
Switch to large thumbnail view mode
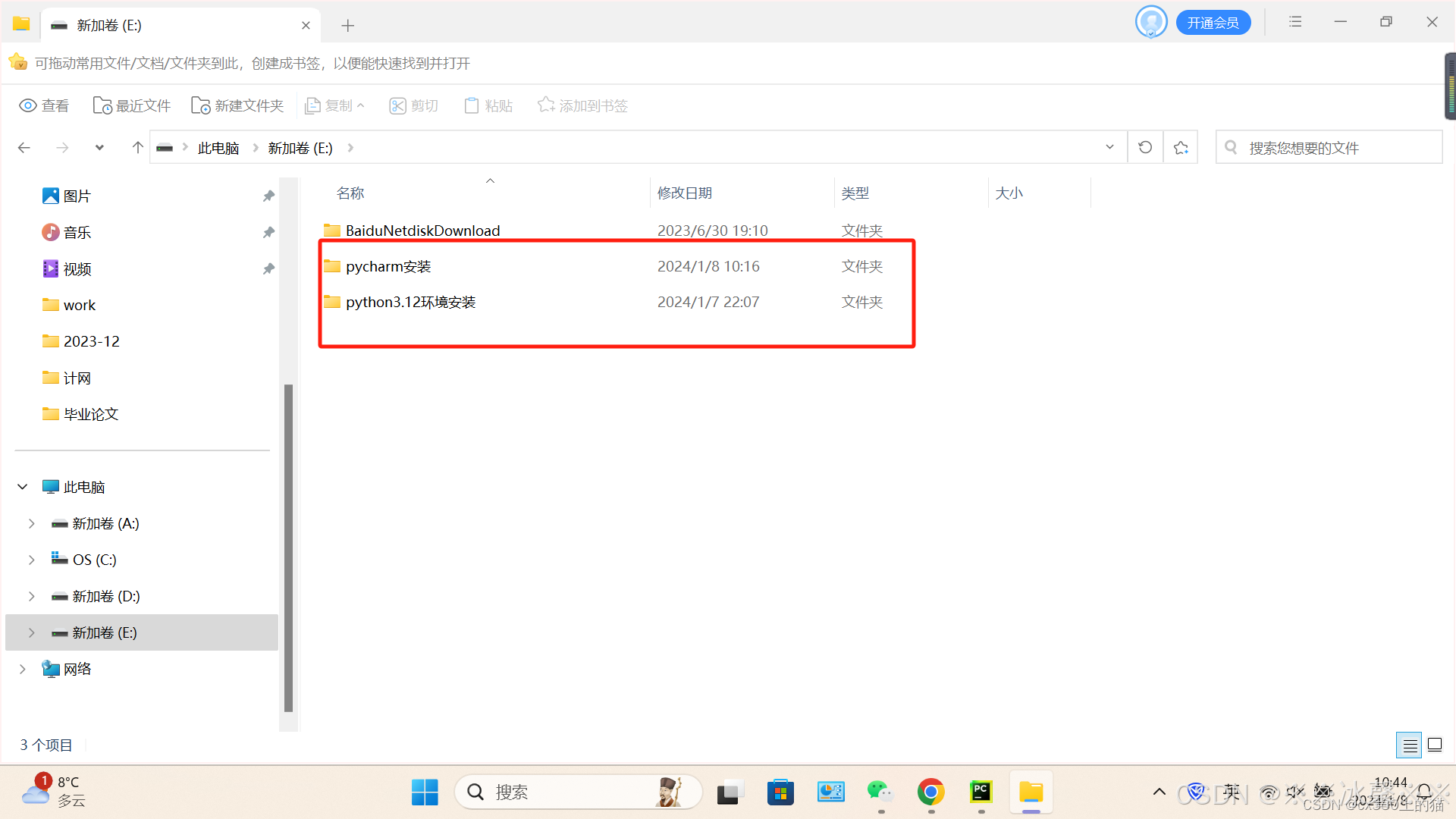pyautogui.click(x=1435, y=745)
